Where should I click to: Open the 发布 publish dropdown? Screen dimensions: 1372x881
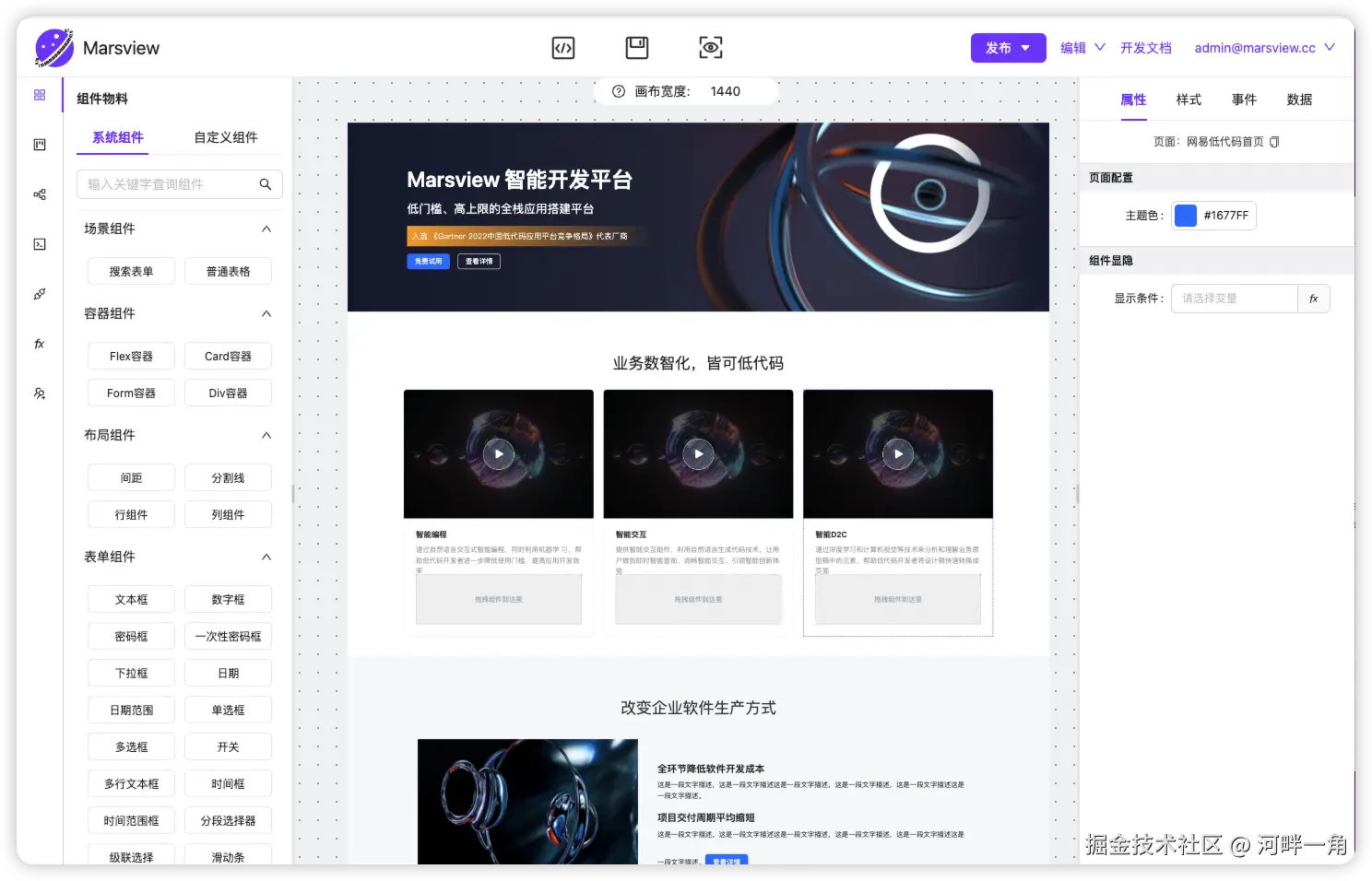click(1008, 48)
